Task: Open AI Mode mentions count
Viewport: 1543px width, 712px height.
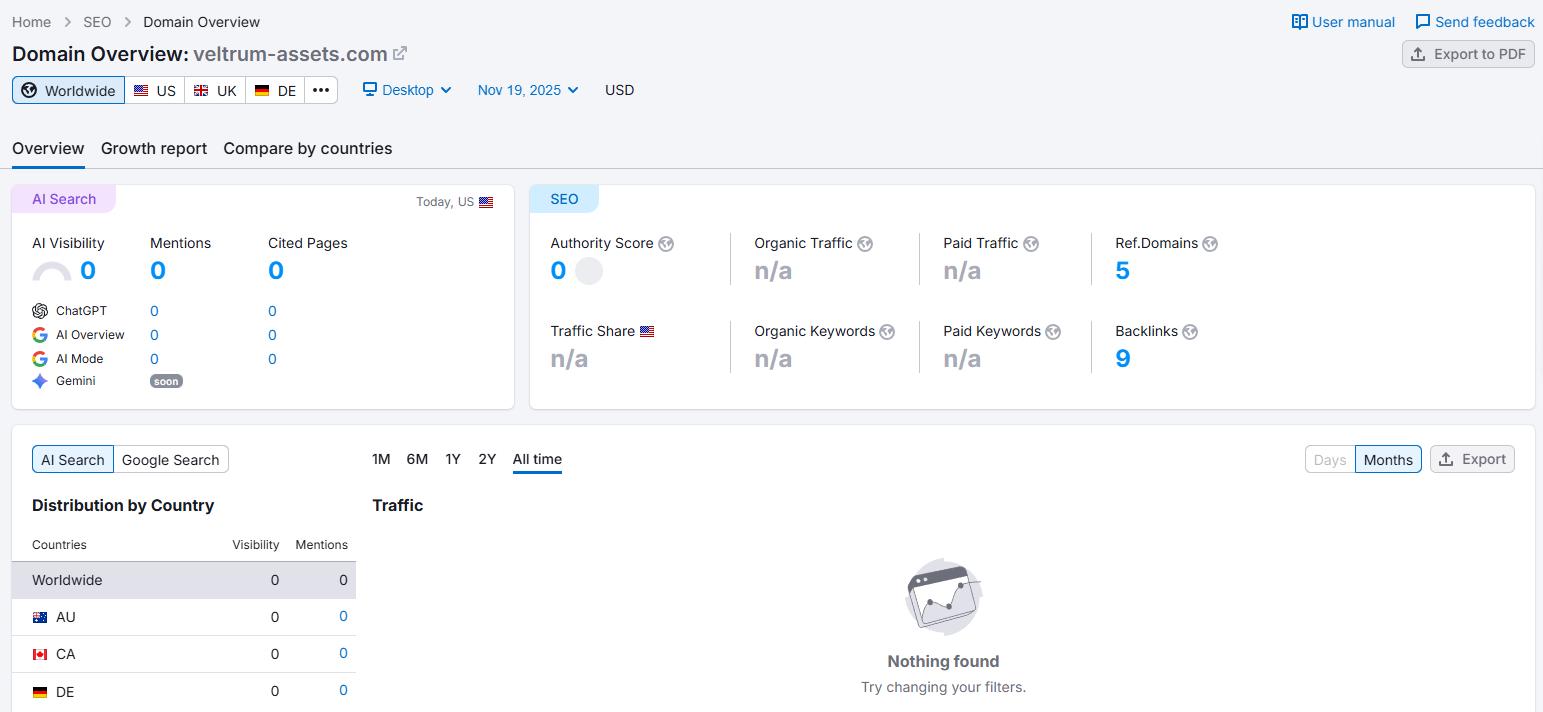Action: [x=154, y=359]
